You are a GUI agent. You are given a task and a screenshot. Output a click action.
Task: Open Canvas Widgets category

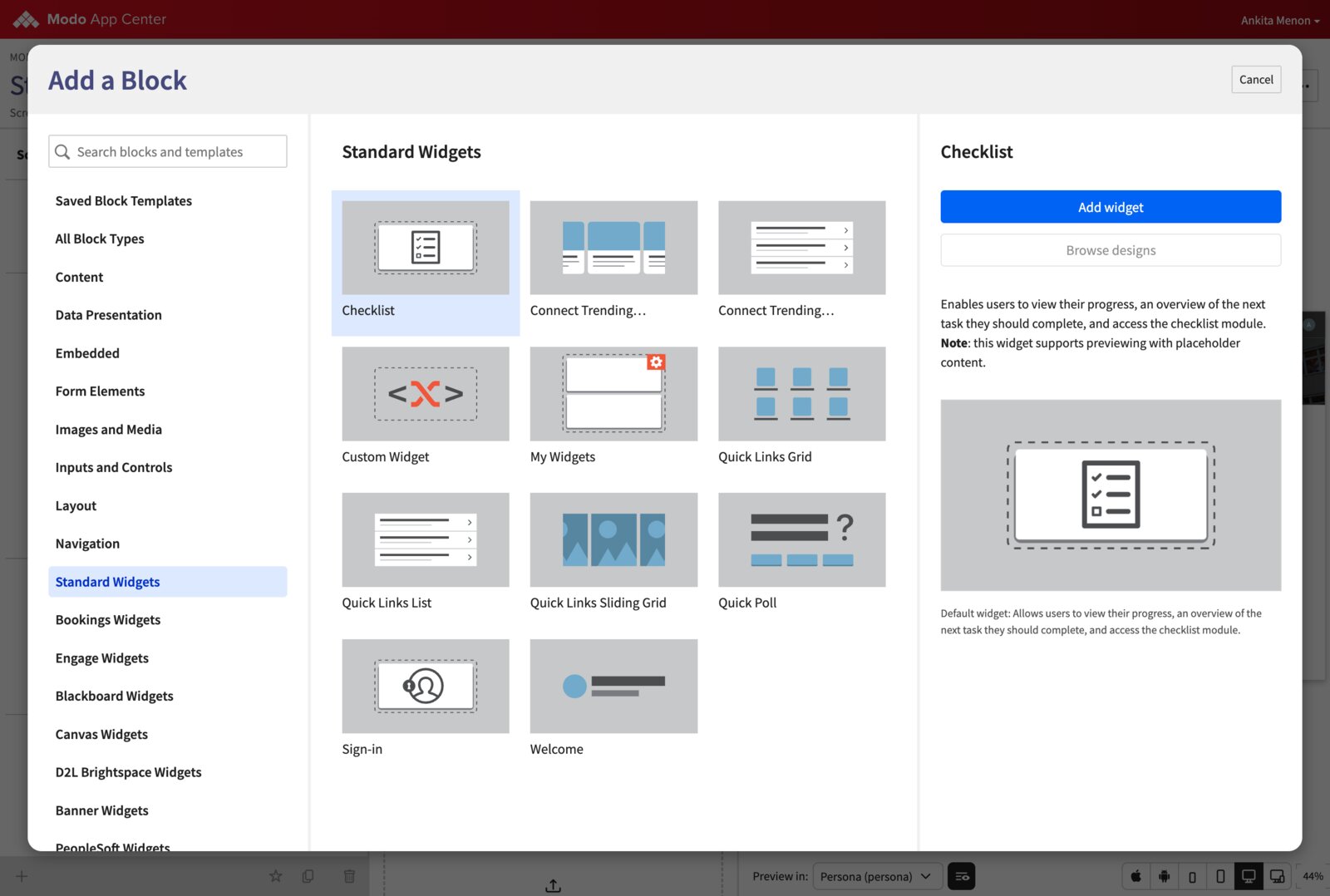click(168, 735)
